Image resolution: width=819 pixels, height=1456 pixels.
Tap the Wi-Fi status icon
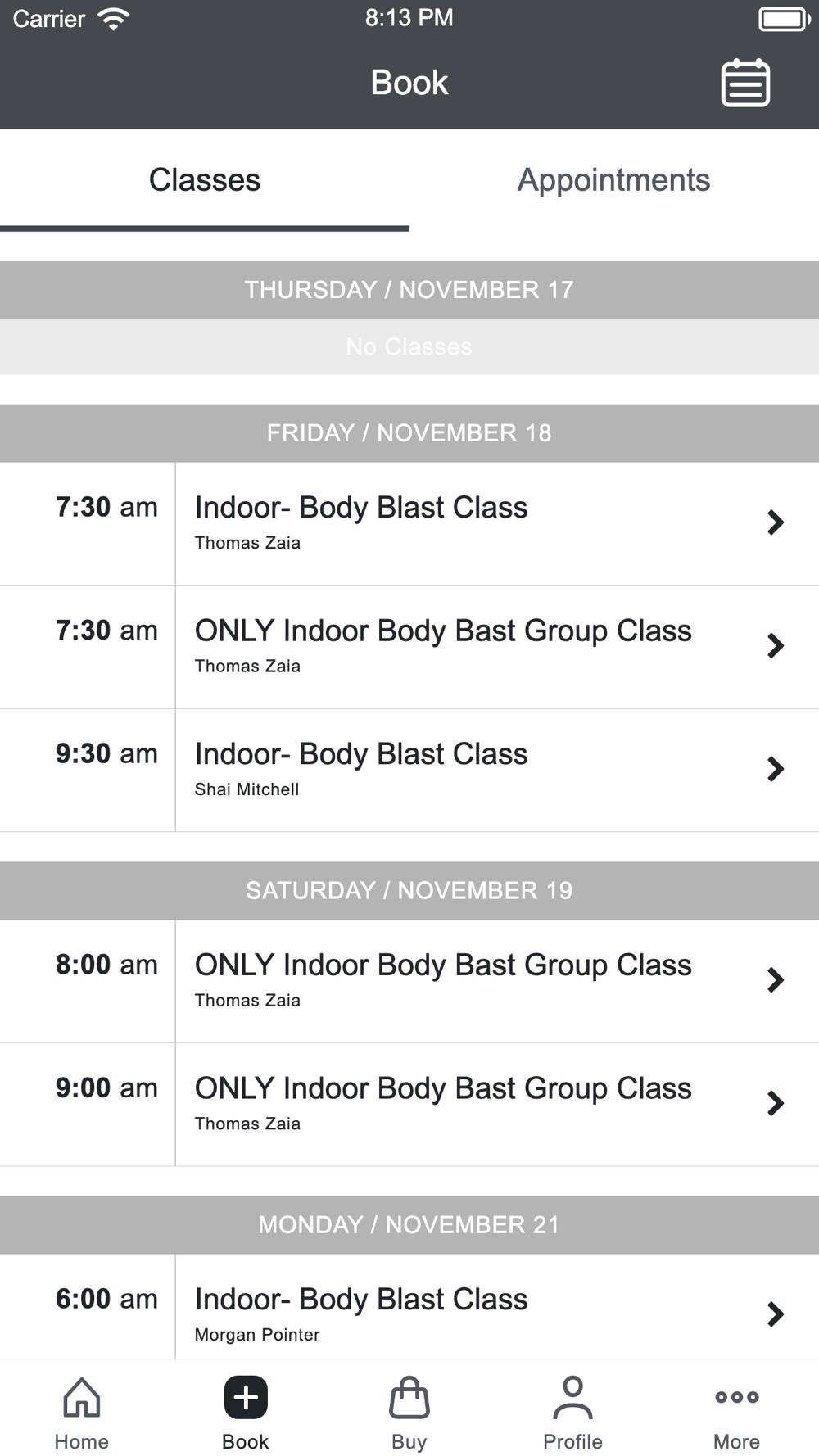[113, 19]
